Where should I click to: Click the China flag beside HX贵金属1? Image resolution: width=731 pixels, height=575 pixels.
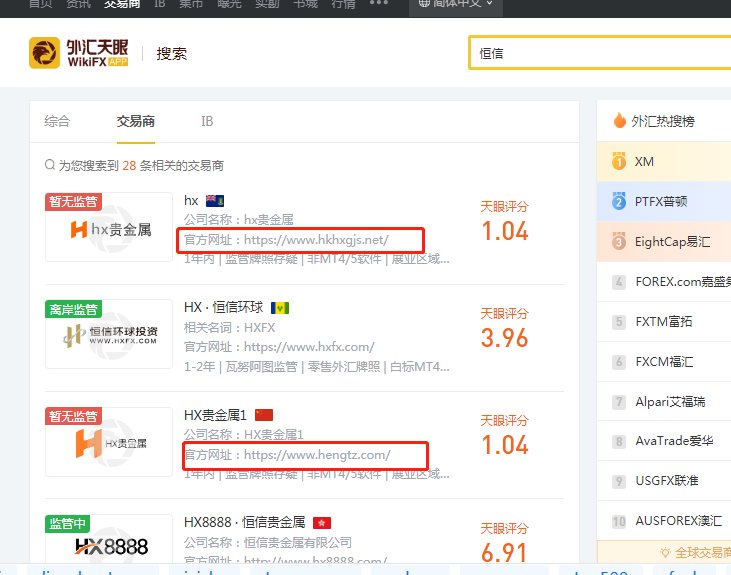(x=264, y=415)
